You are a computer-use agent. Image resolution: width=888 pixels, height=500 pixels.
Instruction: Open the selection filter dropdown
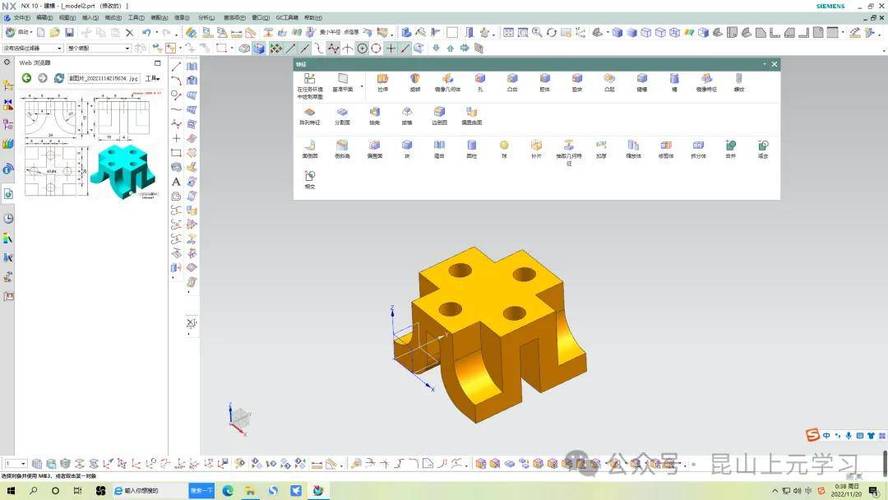(32, 49)
